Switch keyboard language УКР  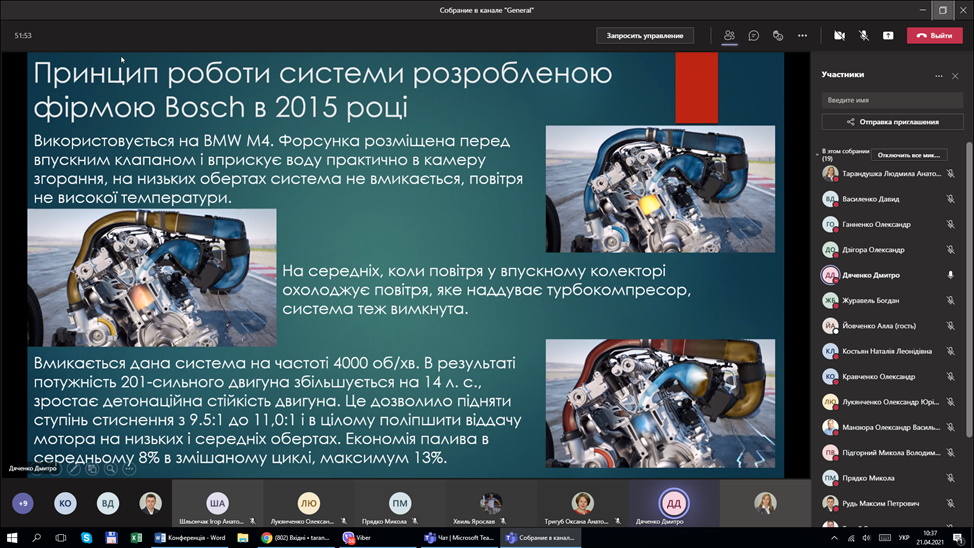(904, 537)
